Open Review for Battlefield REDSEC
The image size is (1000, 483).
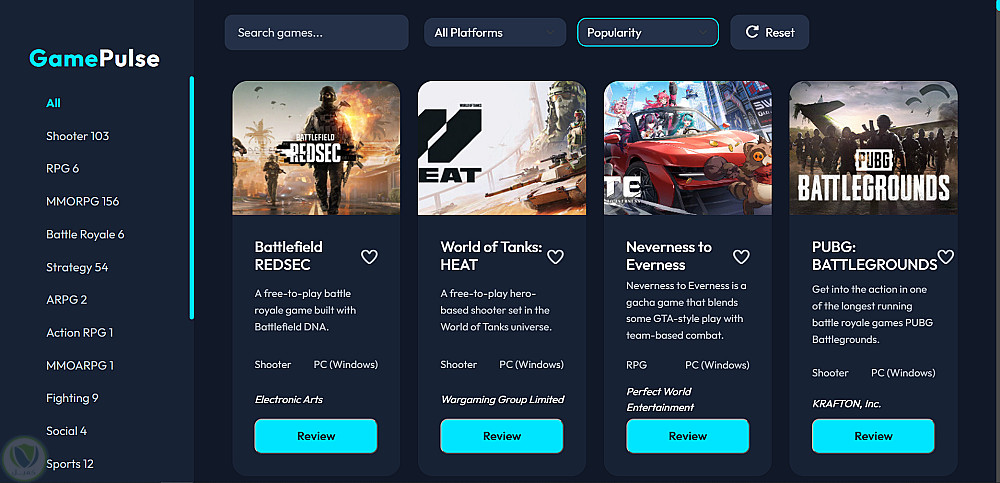[x=316, y=436]
